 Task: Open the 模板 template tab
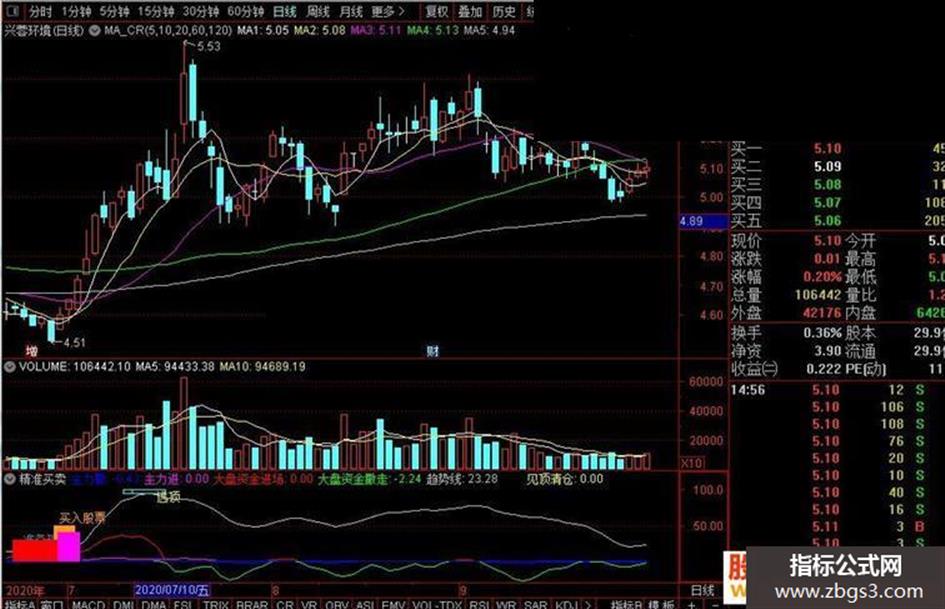pos(661,604)
